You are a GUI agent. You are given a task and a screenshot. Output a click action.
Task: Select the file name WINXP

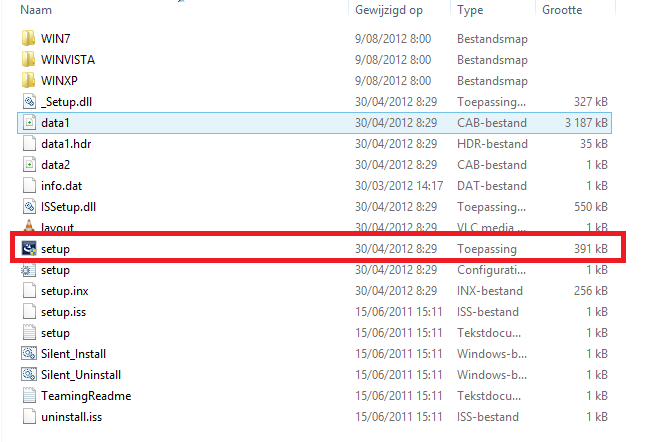coord(59,81)
